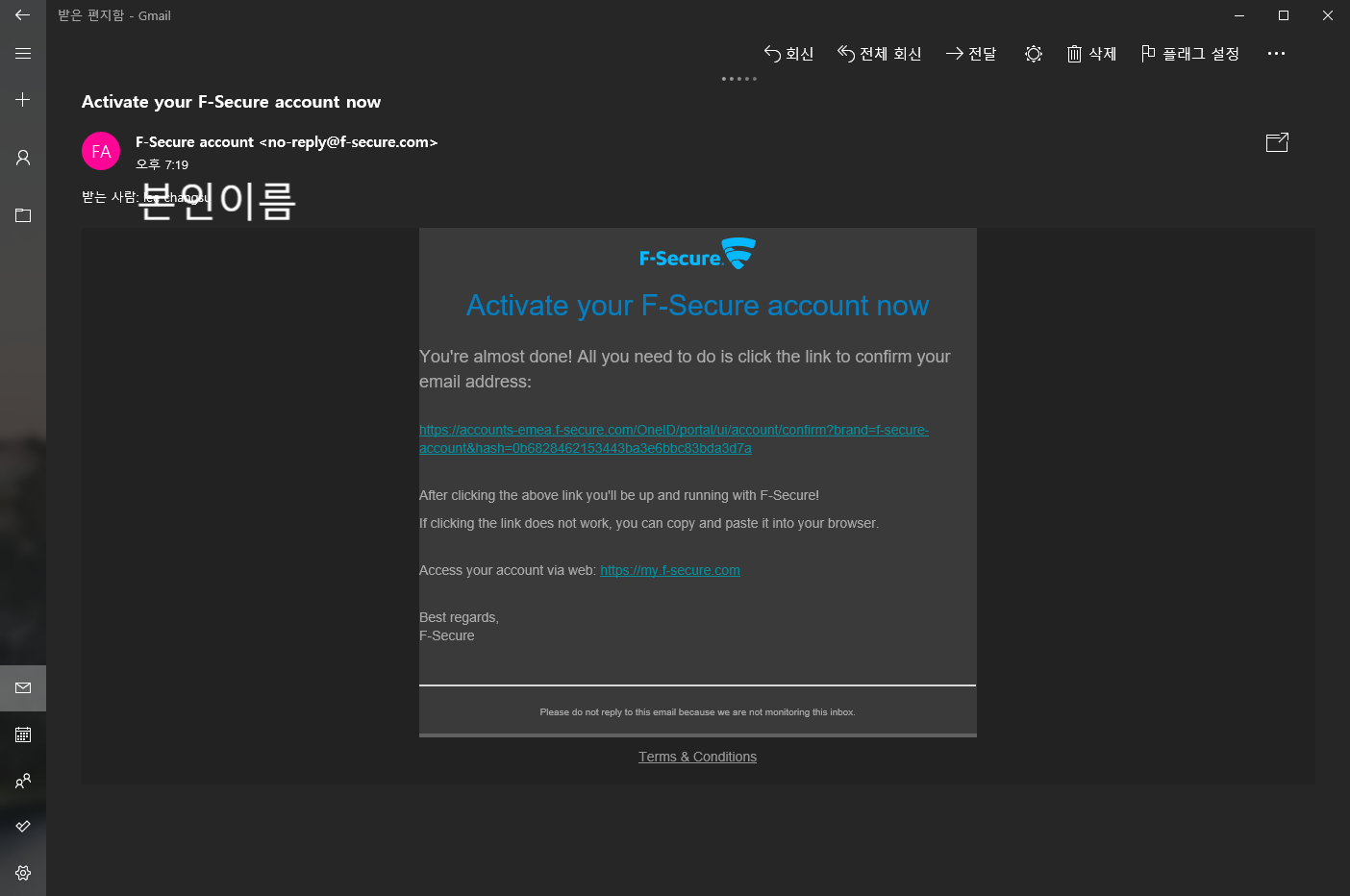Open the To Do checkmark icon
The width and height of the screenshot is (1350, 896).
point(23,827)
